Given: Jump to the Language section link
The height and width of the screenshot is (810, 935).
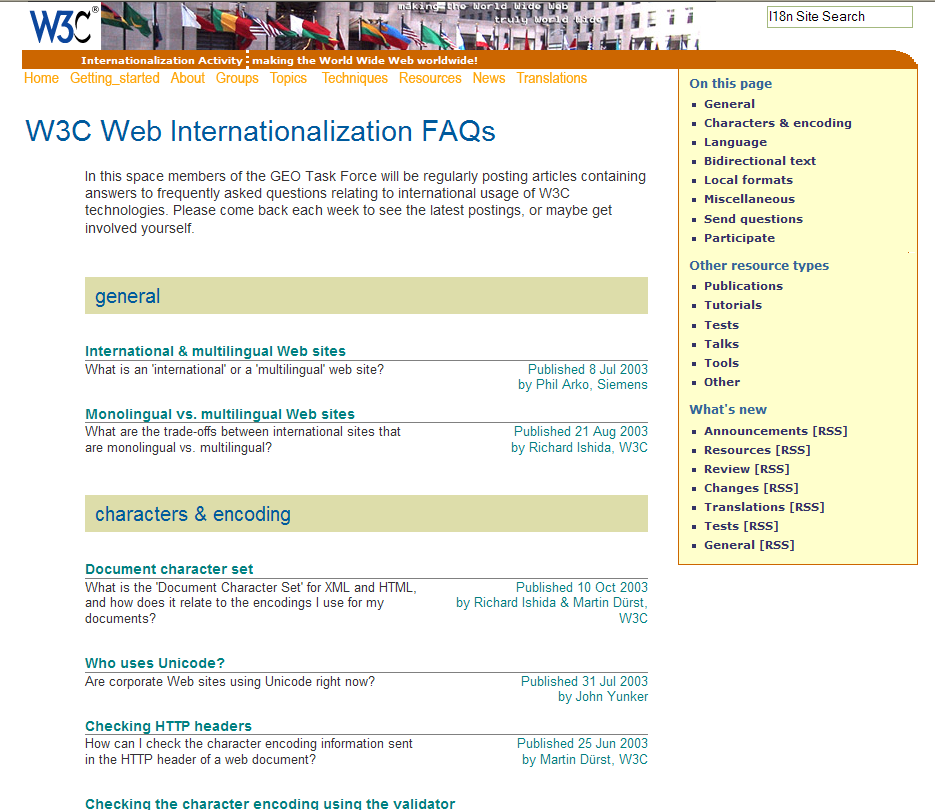Looking at the screenshot, I should (x=735, y=142).
